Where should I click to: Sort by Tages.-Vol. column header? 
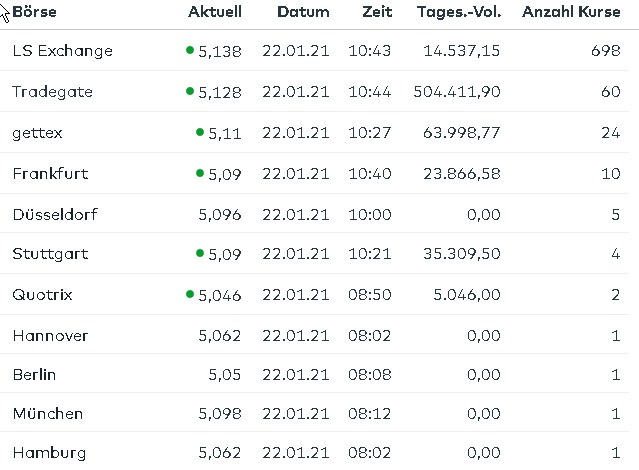457,12
